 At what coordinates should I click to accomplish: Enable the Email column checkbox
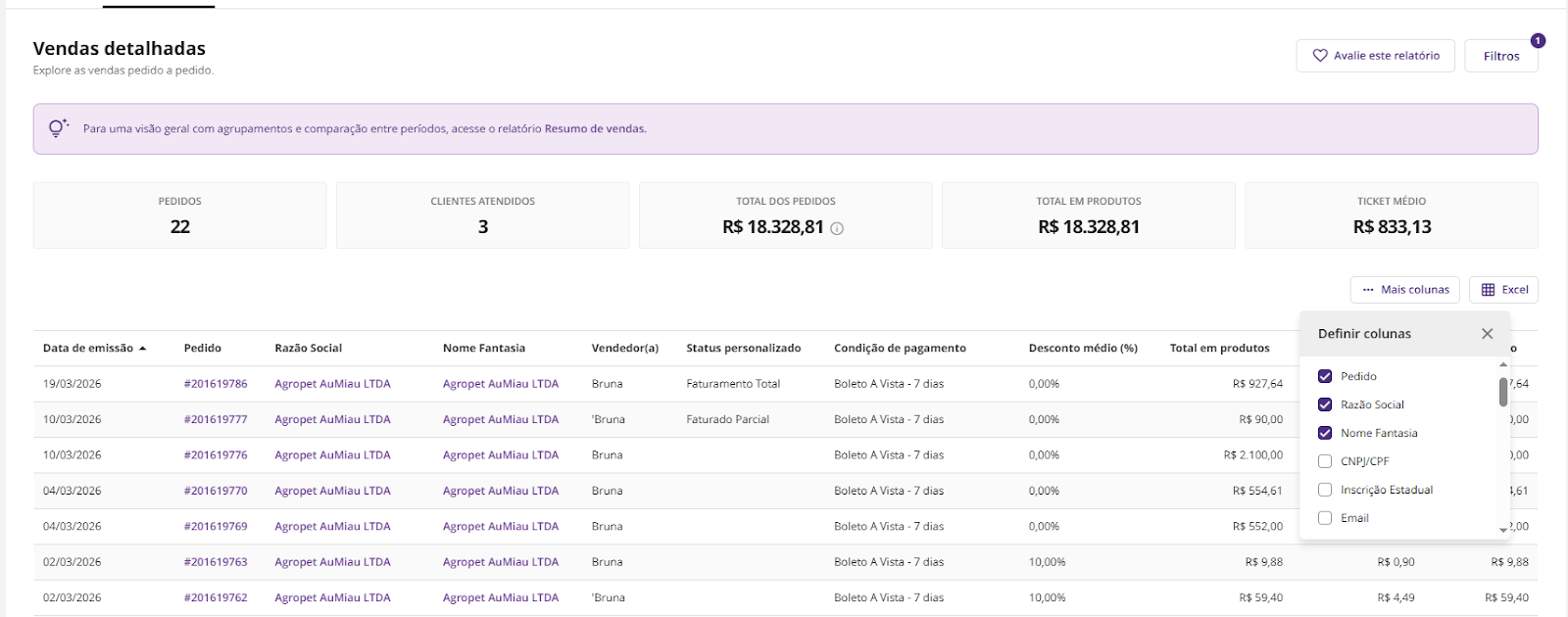pos(1325,518)
